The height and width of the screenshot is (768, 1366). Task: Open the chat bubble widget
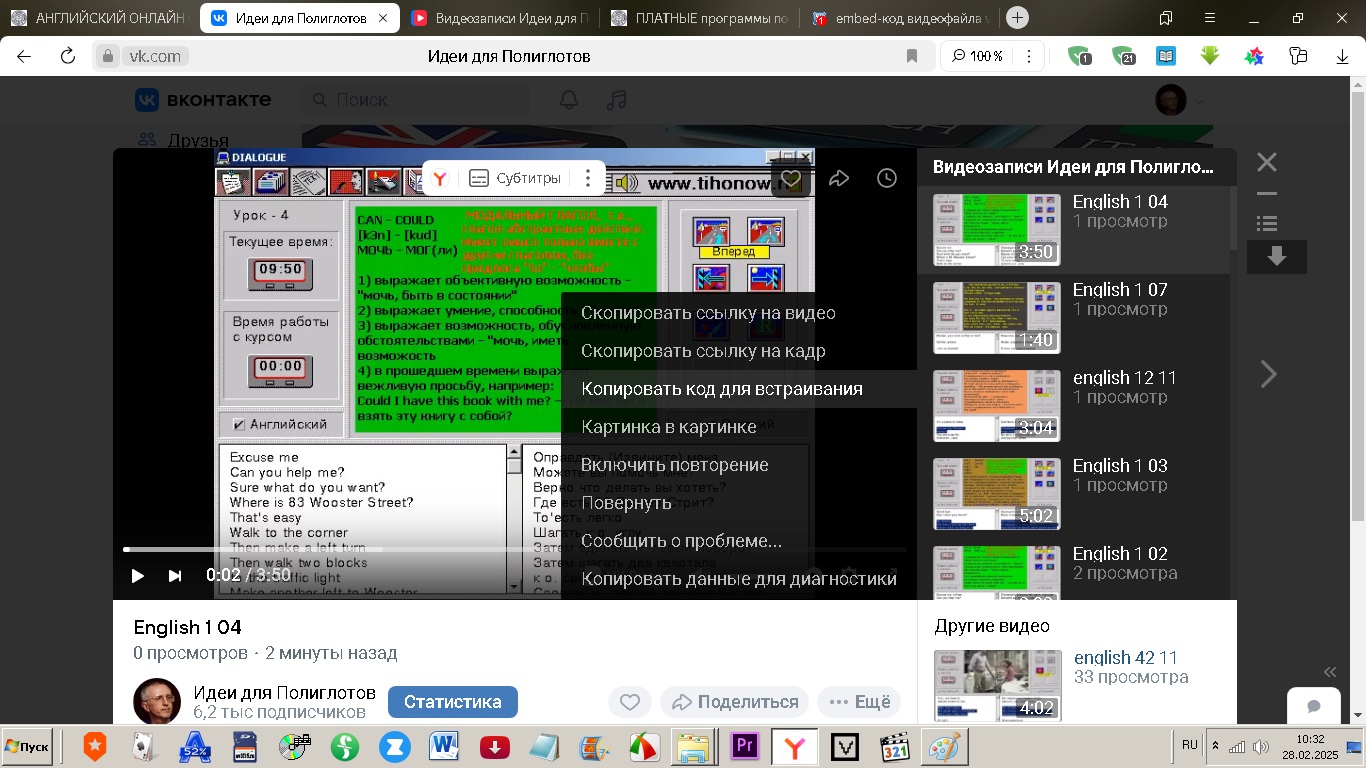1313,705
